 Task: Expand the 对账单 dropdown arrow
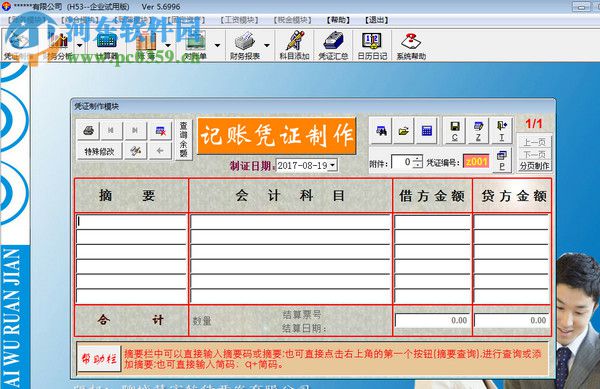point(217,46)
